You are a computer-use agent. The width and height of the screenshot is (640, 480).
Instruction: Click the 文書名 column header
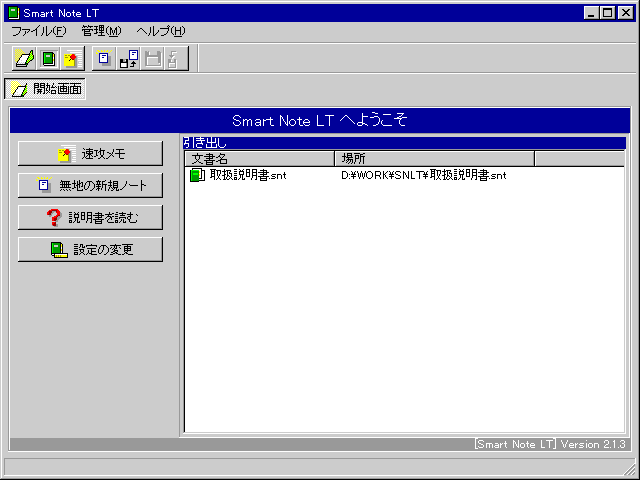(x=260, y=158)
